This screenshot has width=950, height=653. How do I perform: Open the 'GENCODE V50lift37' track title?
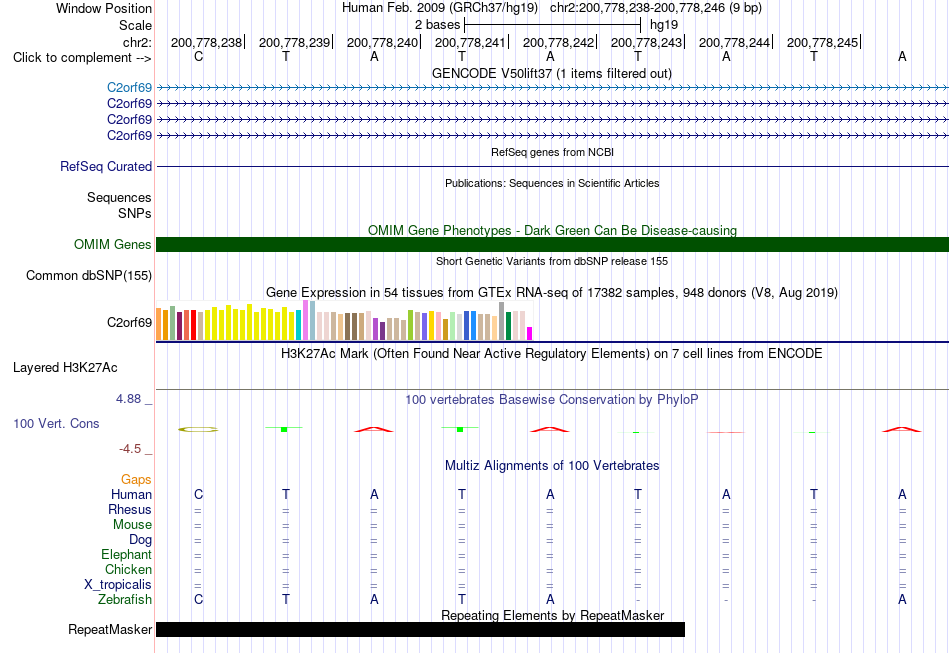click(x=552, y=73)
